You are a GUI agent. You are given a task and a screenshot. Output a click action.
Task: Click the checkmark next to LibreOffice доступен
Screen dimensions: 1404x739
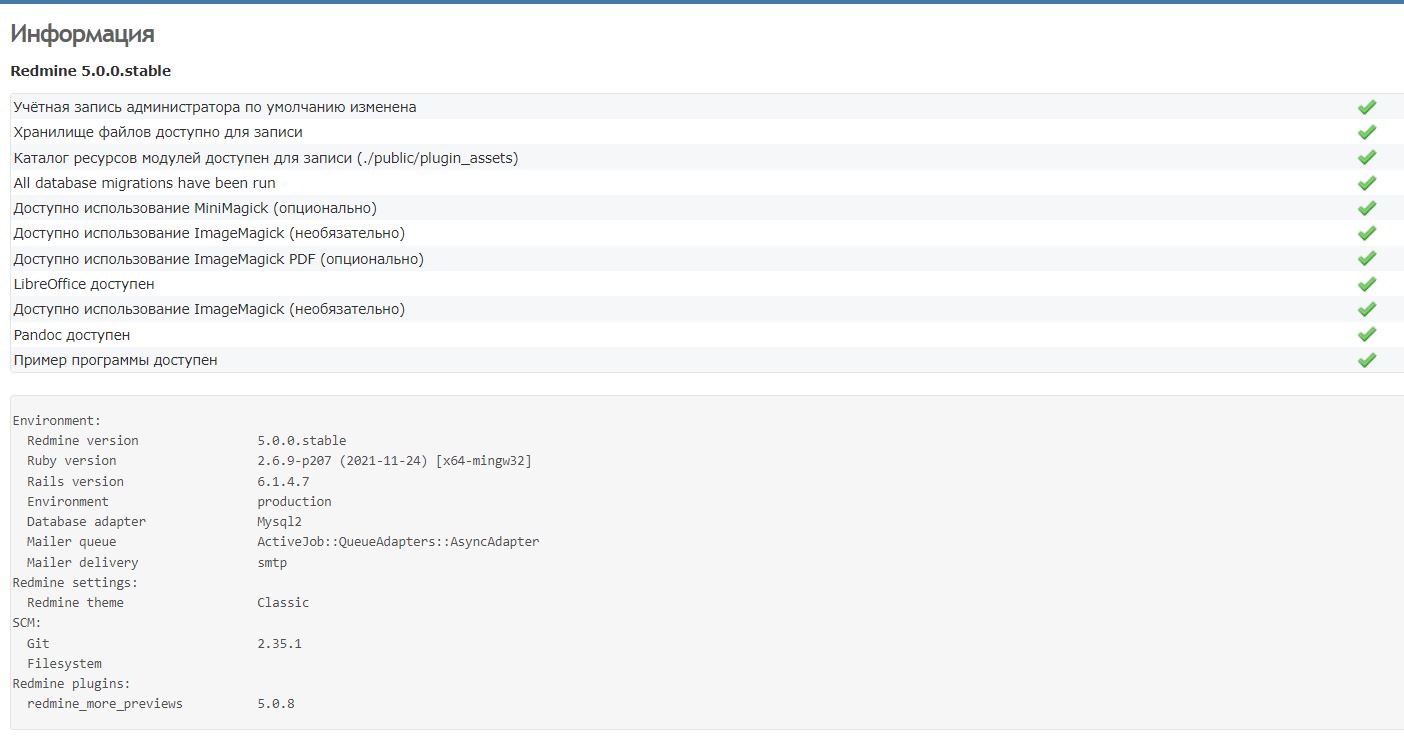point(1367,284)
